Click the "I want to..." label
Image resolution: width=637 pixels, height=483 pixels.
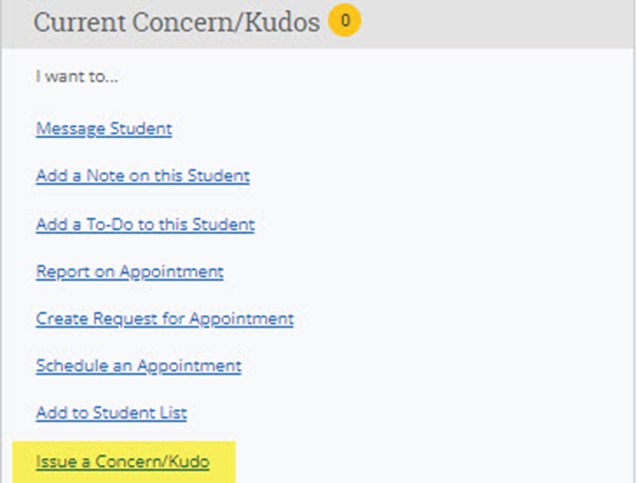pyautogui.click(x=71, y=76)
